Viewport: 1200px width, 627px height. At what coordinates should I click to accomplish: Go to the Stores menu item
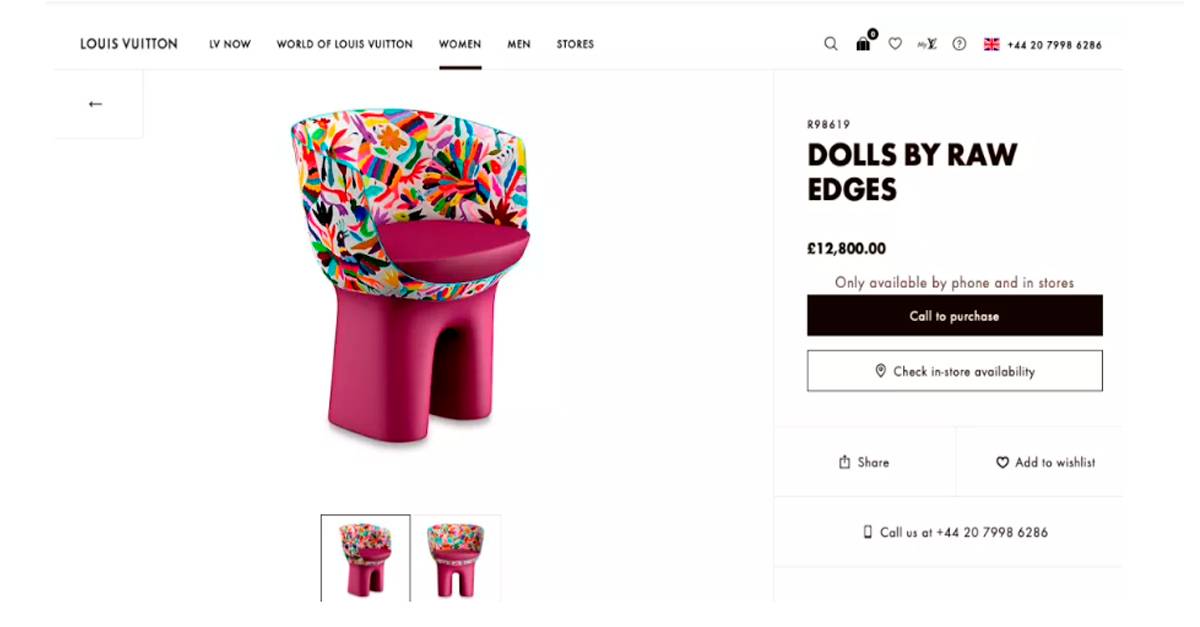pyautogui.click(x=575, y=44)
